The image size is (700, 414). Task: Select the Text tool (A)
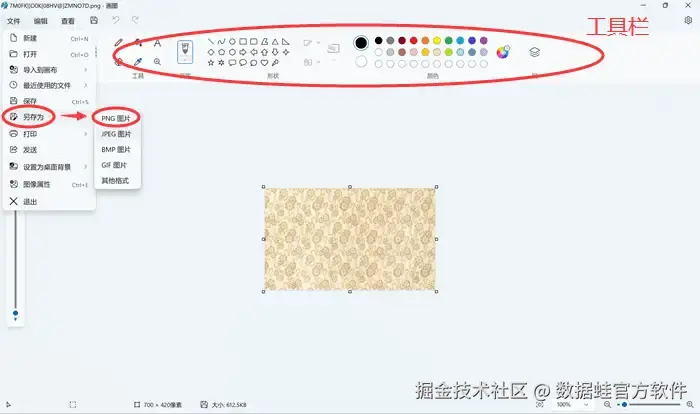(x=157, y=43)
